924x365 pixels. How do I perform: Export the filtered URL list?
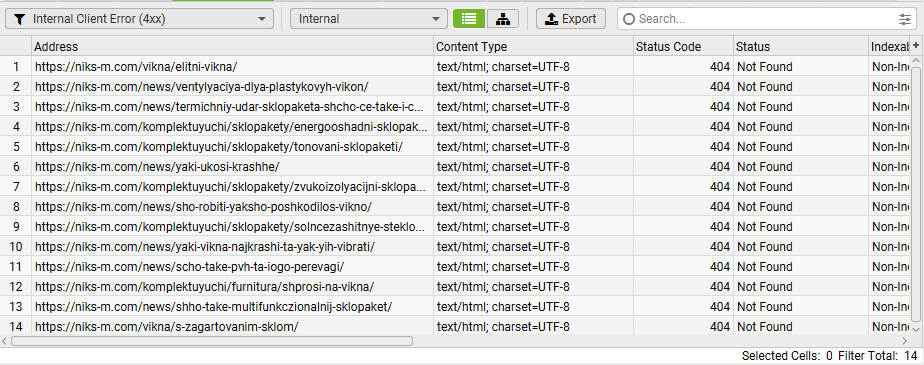coord(570,19)
